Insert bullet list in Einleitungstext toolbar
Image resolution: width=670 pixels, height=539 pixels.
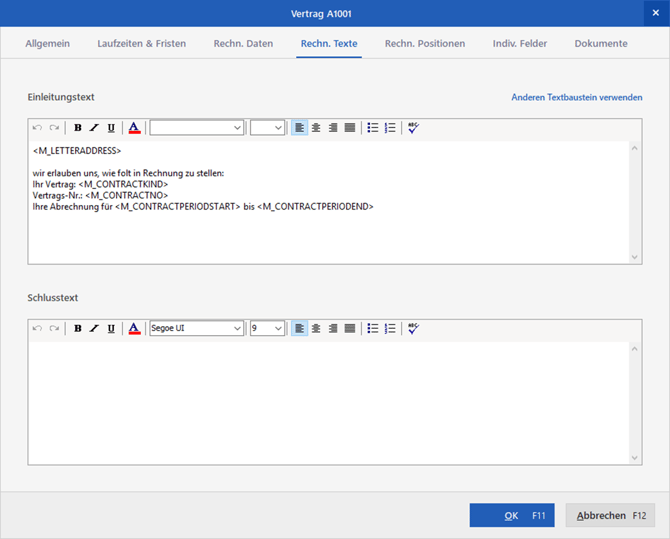[x=373, y=128]
